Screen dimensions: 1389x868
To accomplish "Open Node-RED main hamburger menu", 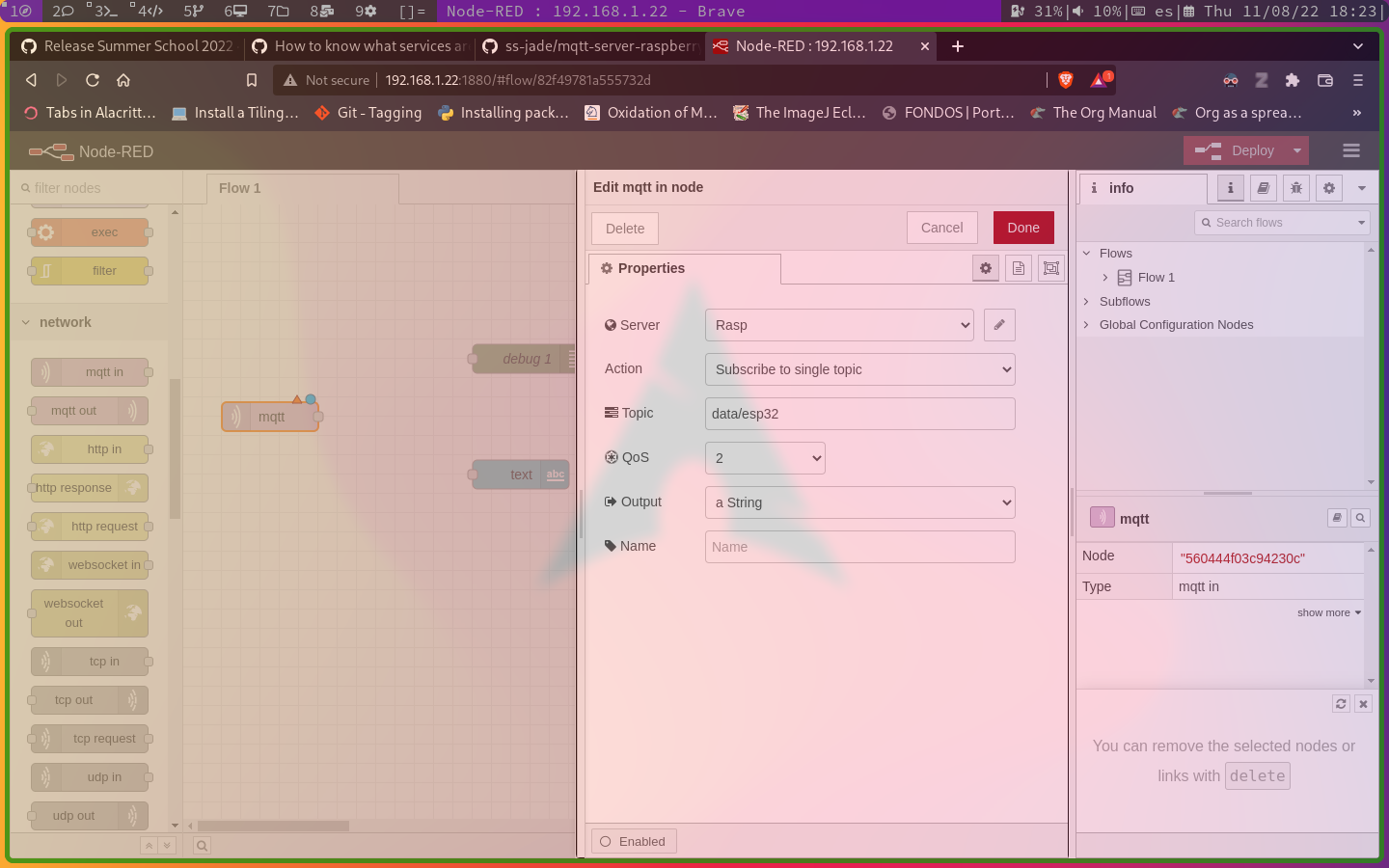I will tap(1351, 150).
